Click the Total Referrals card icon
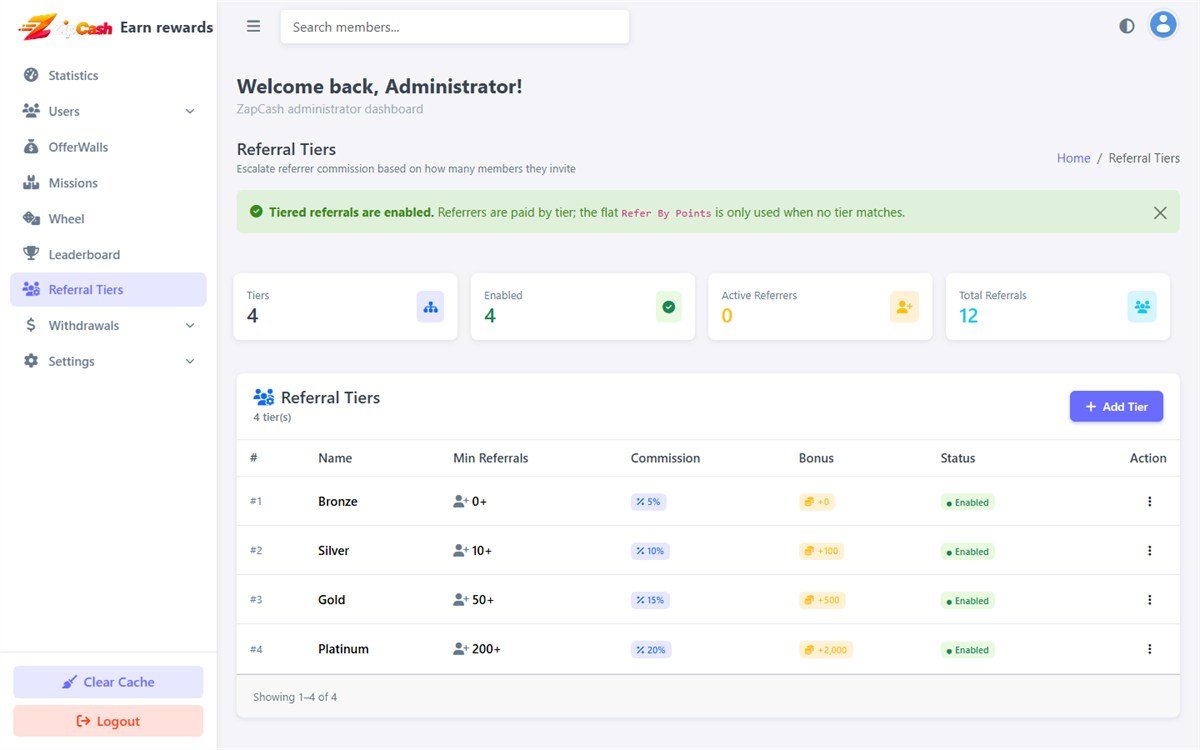The image size is (1200, 750). tap(1142, 307)
